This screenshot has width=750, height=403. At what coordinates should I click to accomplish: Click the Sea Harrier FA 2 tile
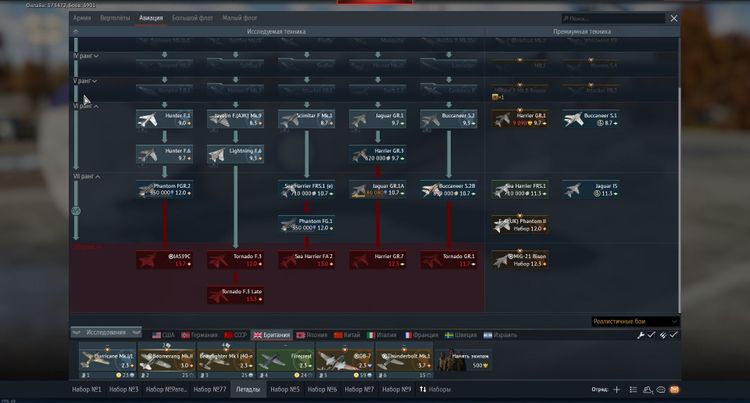click(x=306, y=259)
